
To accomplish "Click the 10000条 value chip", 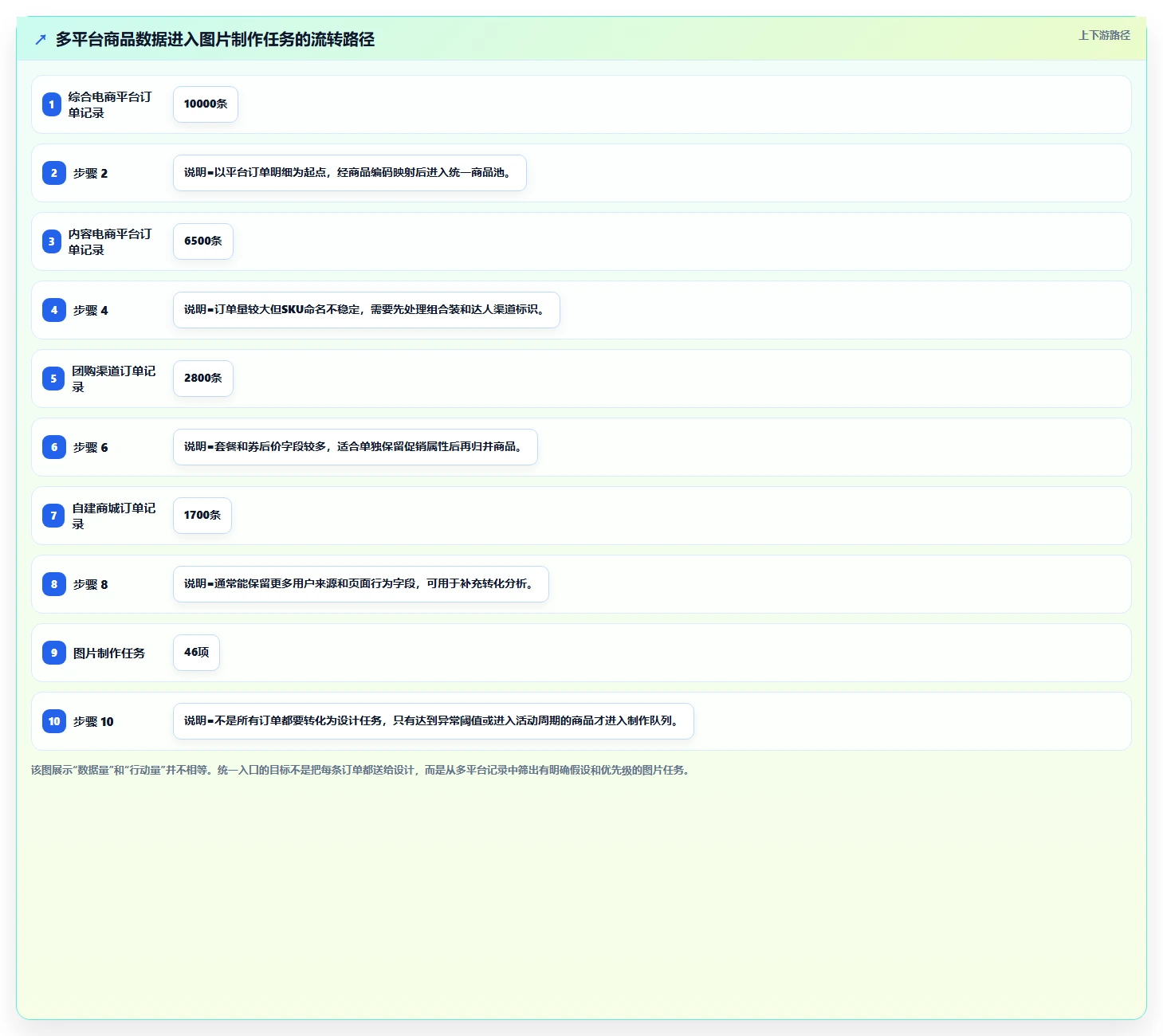I will 206,104.
